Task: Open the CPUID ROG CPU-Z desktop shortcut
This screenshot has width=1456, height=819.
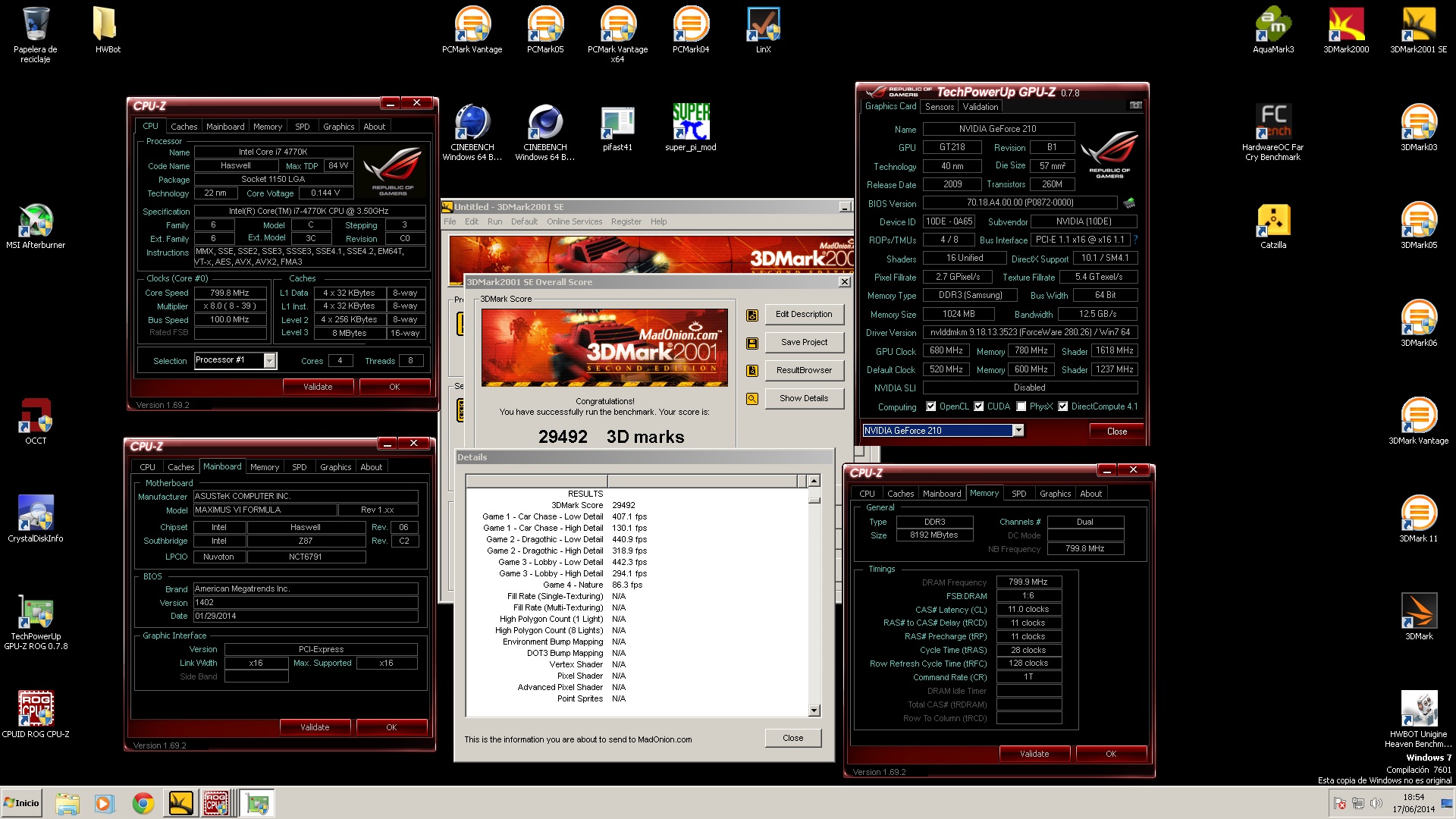Action: click(35, 714)
